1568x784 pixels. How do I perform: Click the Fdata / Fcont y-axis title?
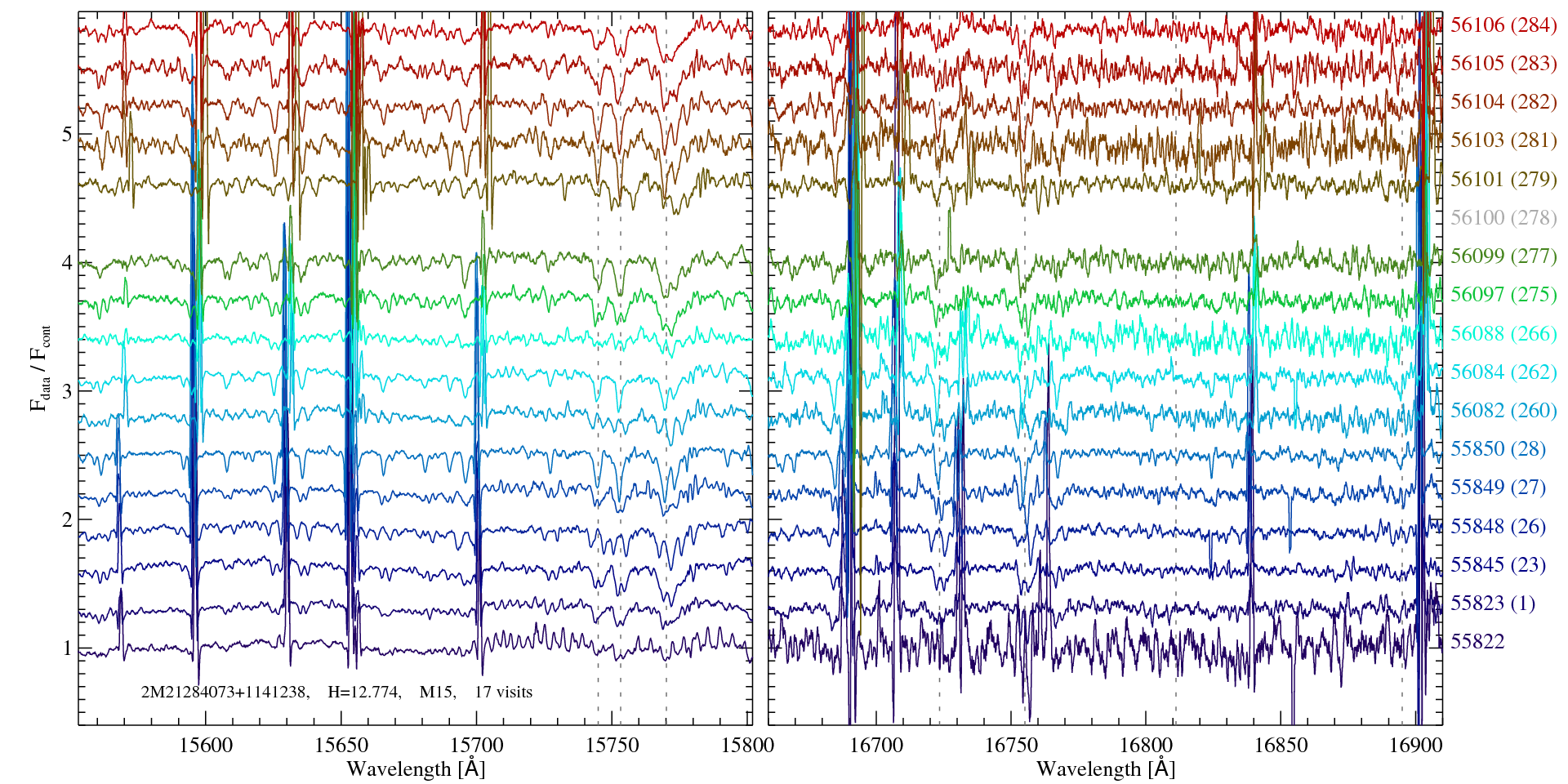[40, 367]
